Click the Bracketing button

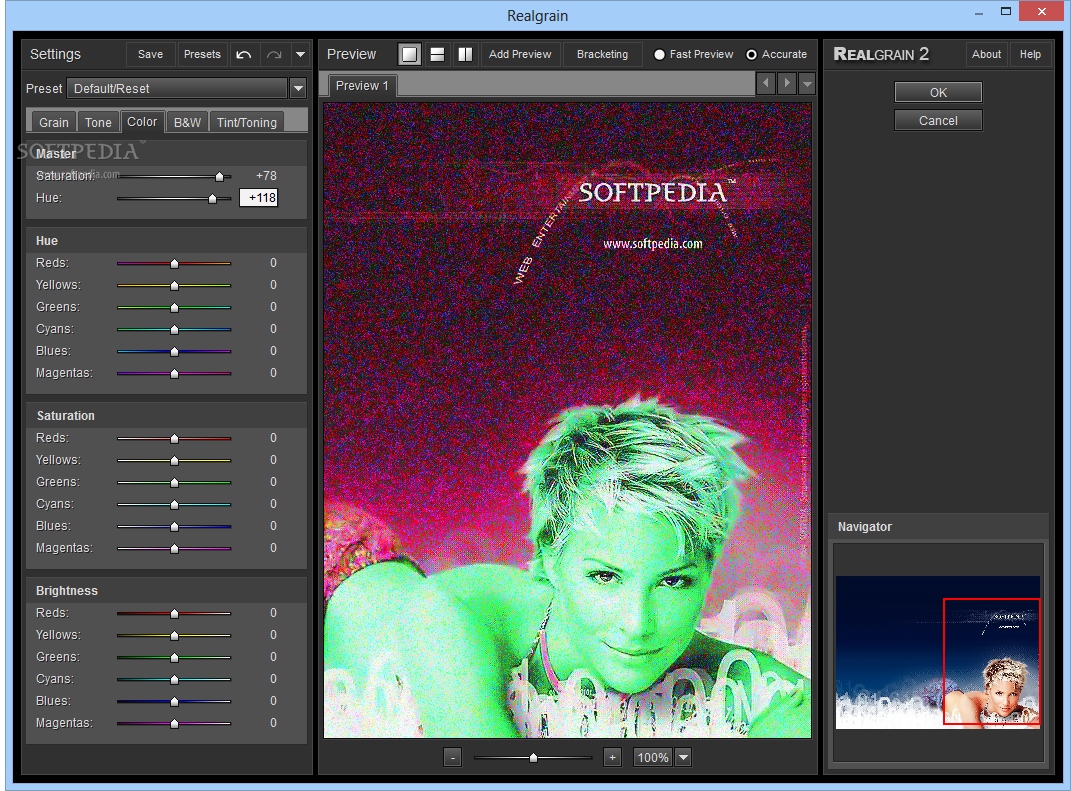click(x=602, y=55)
